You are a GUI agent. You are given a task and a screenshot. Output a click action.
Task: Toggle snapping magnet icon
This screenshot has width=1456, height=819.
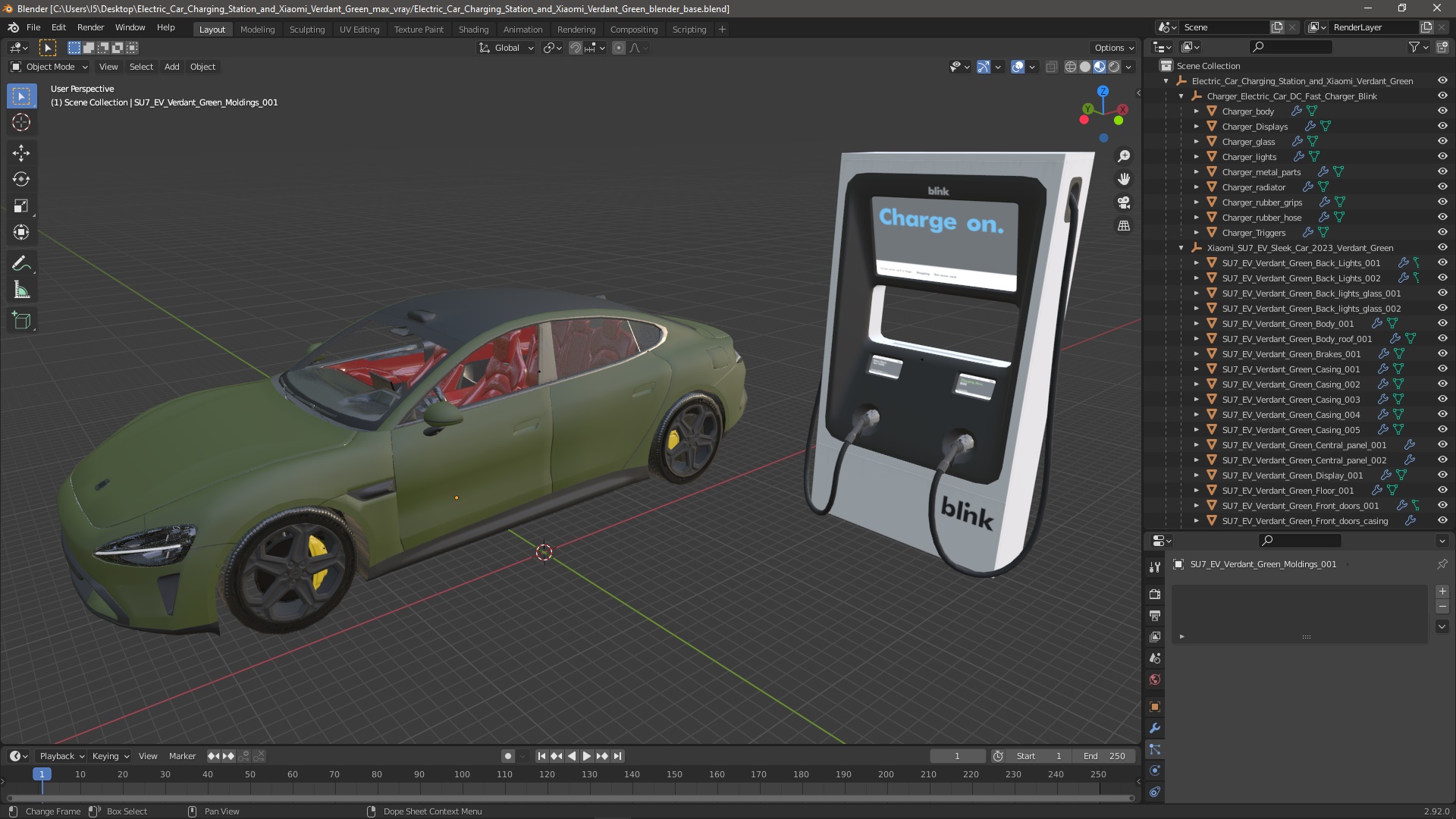coord(576,48)
